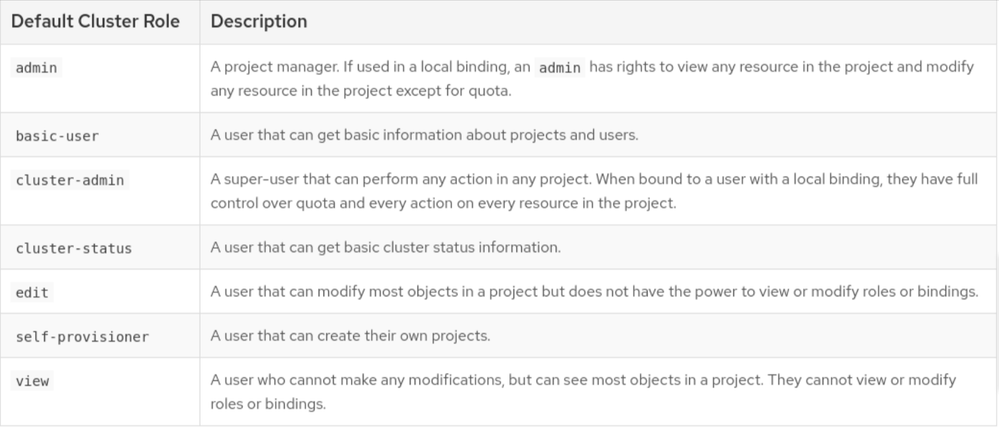The width and height of the screenshot is (999, 427).
Task: Select the 'cluster-status' role name
Action: (73, 247)
